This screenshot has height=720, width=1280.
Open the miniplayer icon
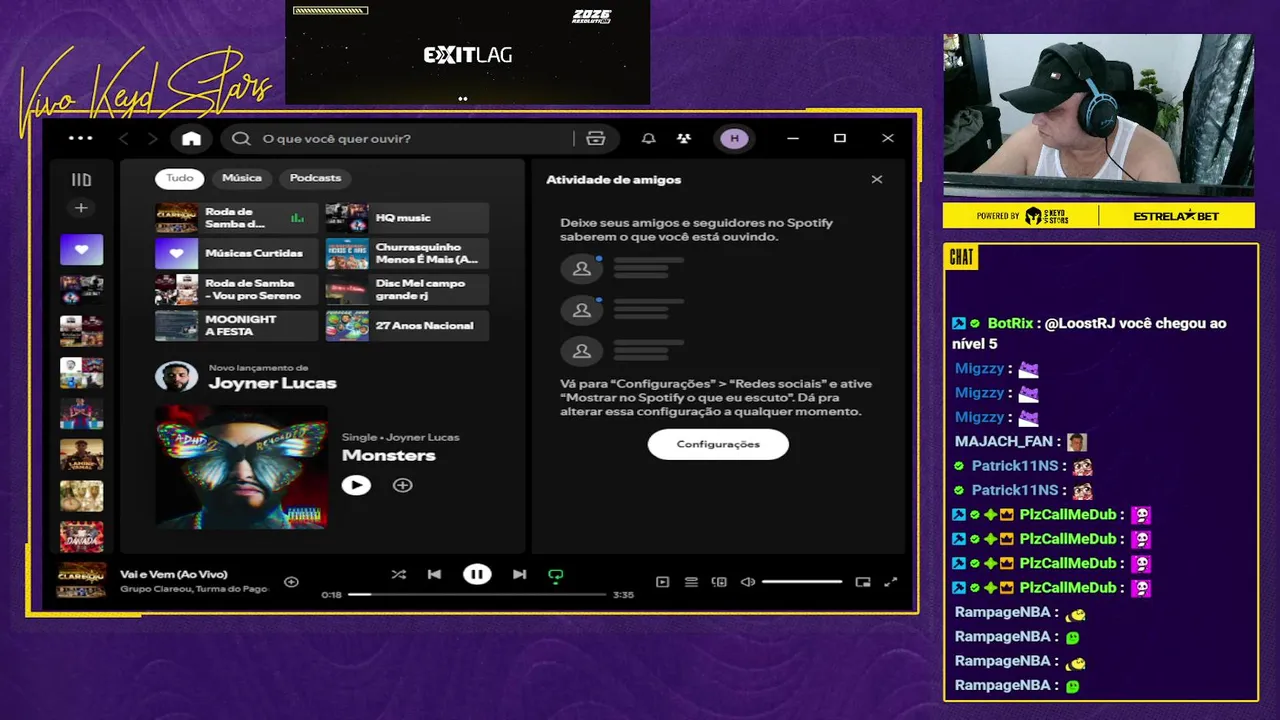tap(863, 582)
